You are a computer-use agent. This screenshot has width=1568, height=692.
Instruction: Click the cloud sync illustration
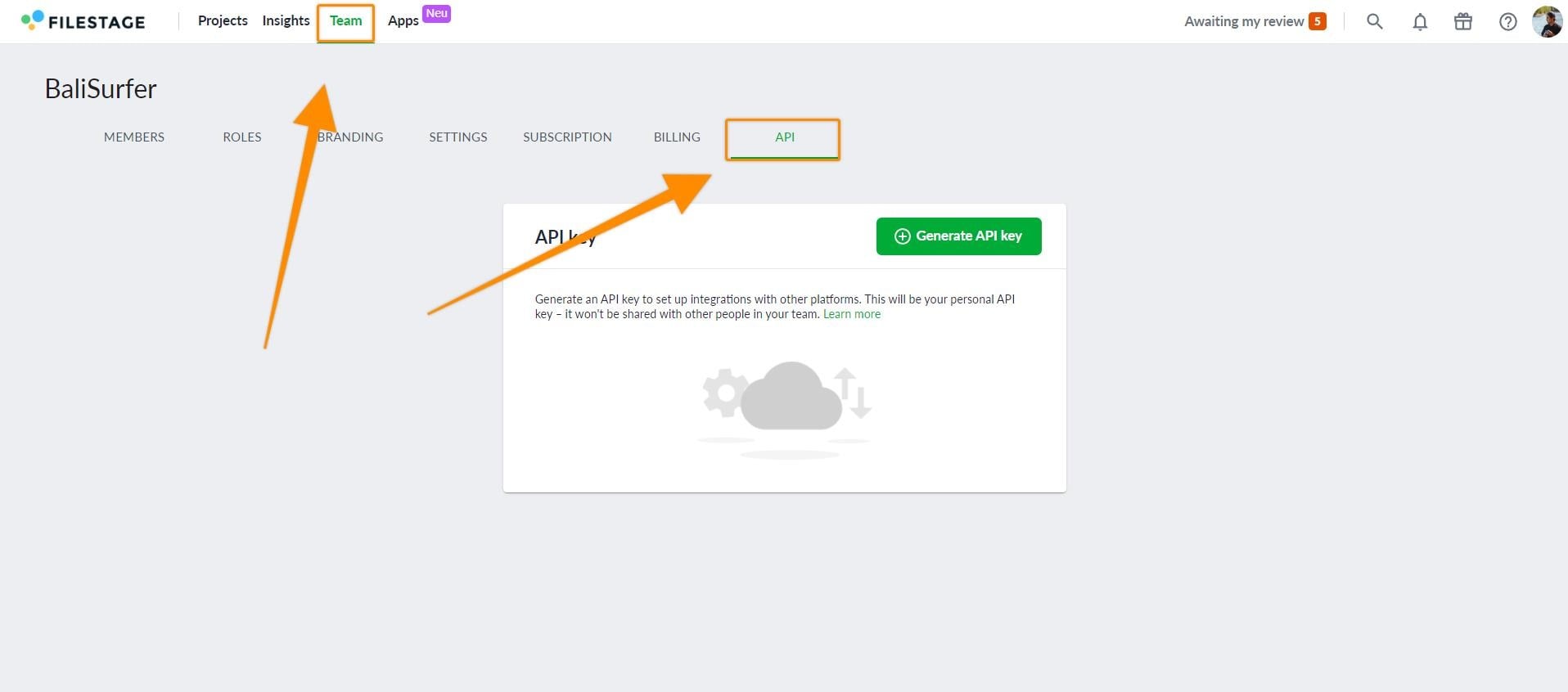click(786, 409)
